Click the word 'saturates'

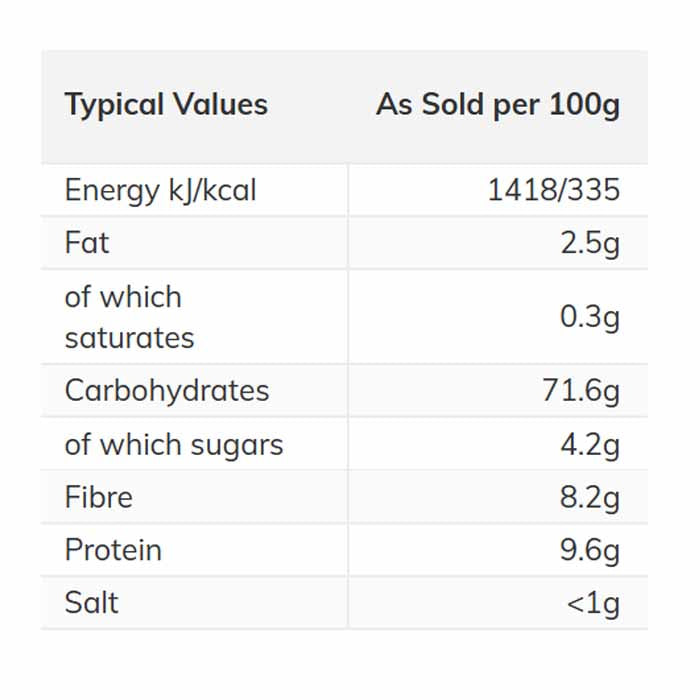point(129,337)
